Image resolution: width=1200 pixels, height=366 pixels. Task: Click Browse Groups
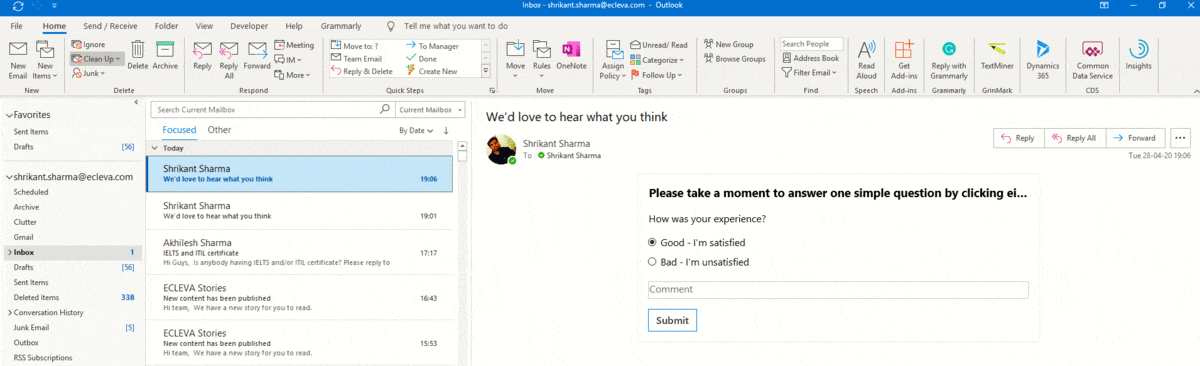click(734, 59)
